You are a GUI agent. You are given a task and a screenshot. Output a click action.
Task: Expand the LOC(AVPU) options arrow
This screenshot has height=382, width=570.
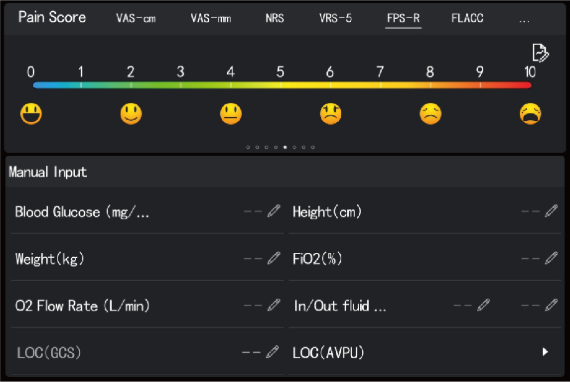tap(545, 352)
